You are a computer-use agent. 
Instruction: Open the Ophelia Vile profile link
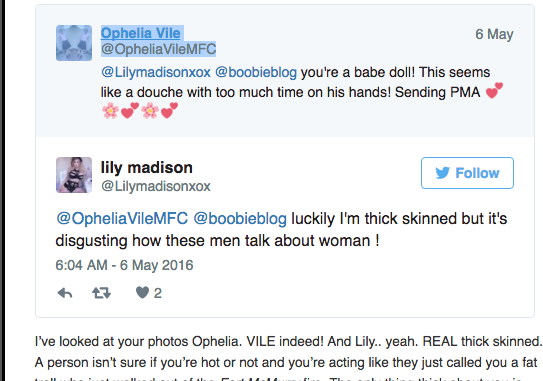coord(141,33)
